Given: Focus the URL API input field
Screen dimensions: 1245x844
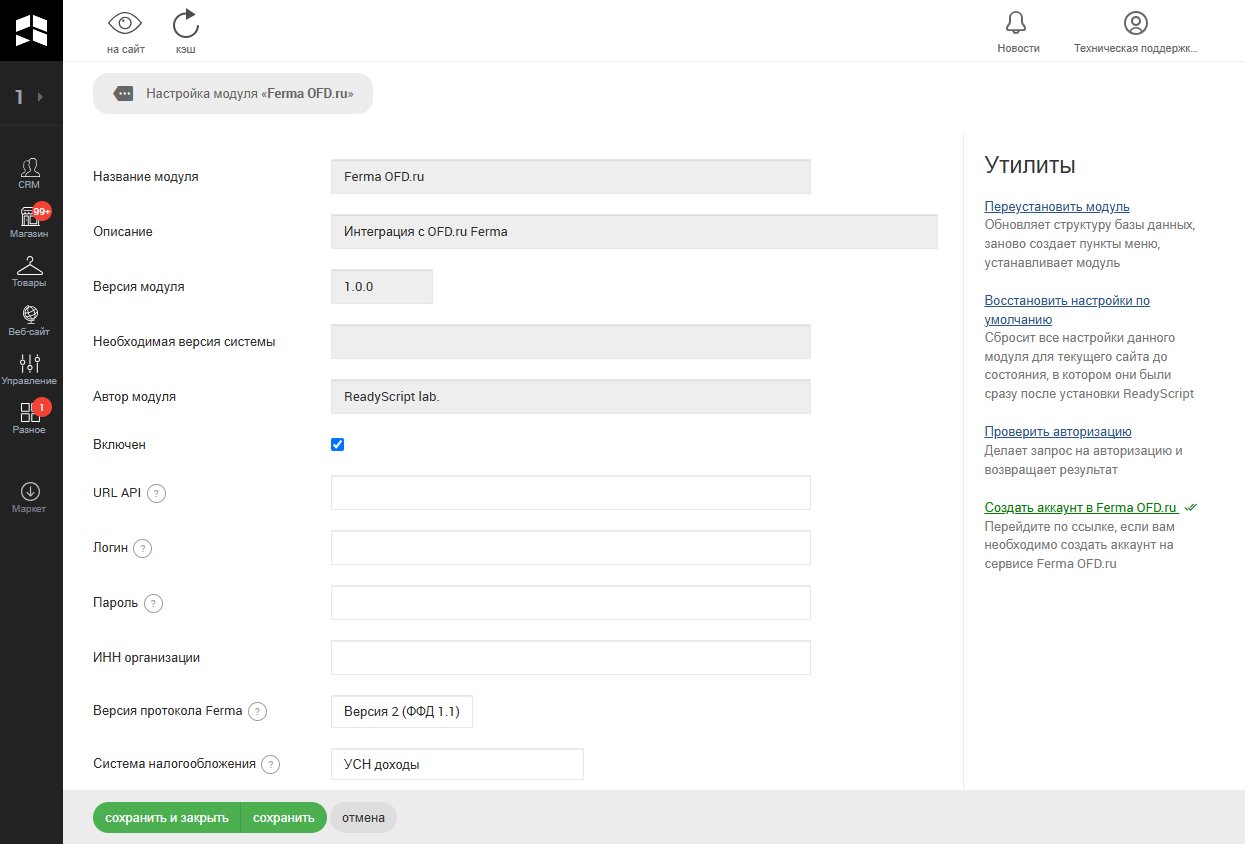Looking at the screenshot, I should [x=571, y=493].
